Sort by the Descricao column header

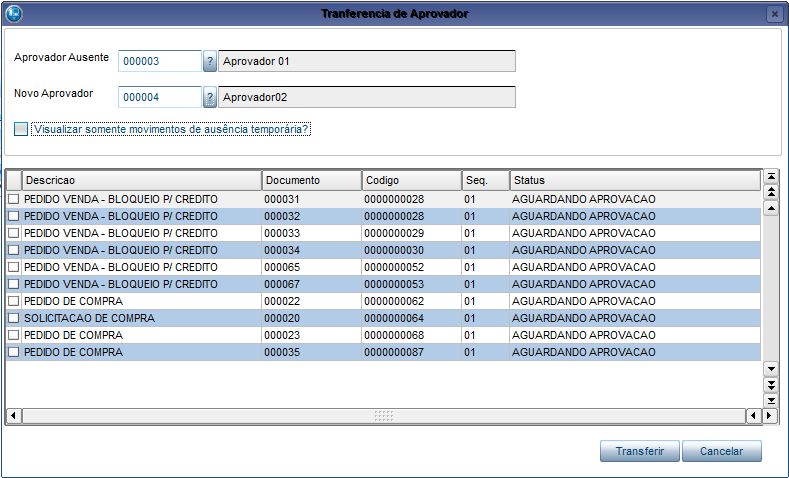coord(140,180)
